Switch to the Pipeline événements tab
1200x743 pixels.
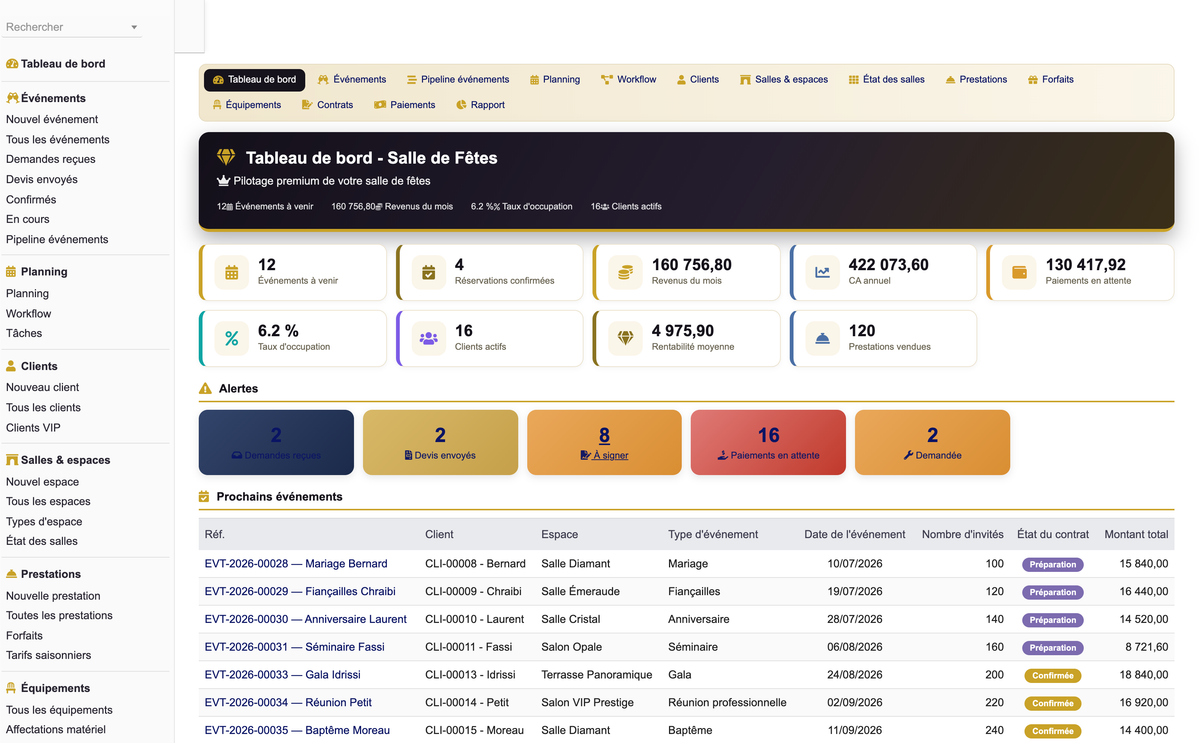[x=458, y=79]
